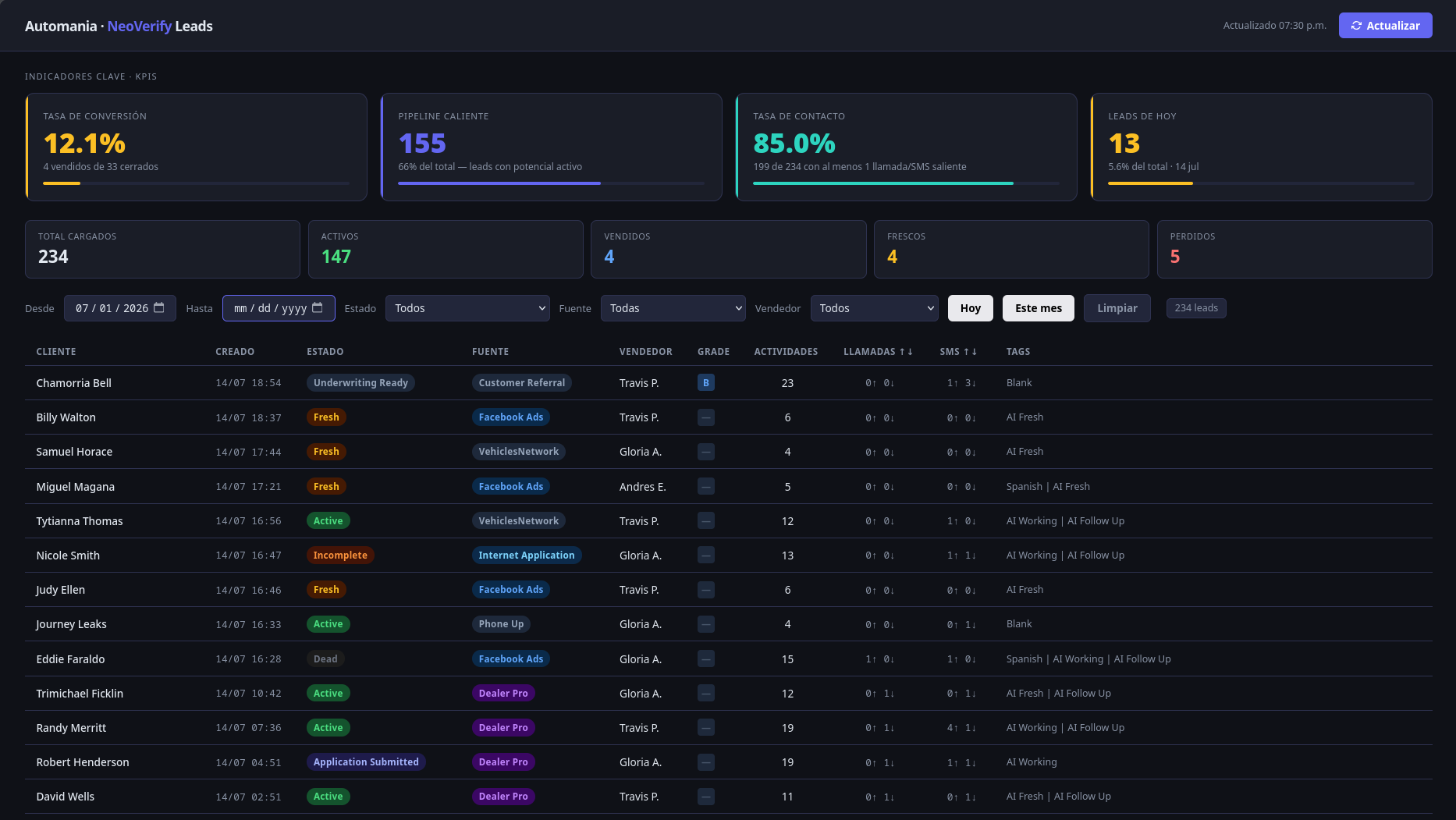Select the David Wells client name
This screenshot has height=820, width=1456.
pyautogui.click(x=66, y=797)
